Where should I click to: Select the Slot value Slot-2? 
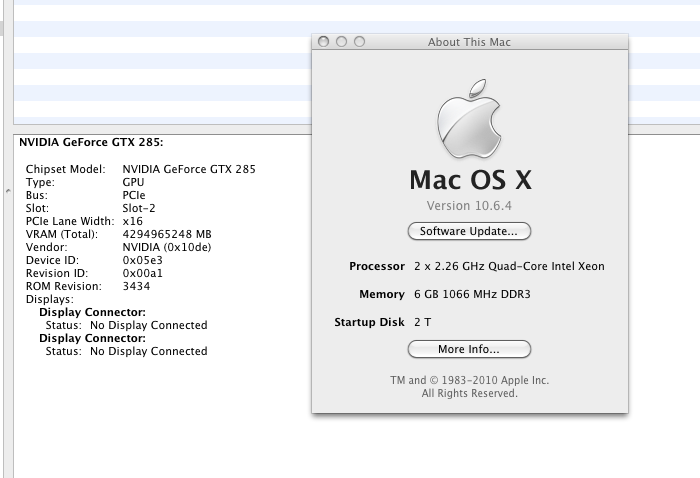tap(139, 208)
